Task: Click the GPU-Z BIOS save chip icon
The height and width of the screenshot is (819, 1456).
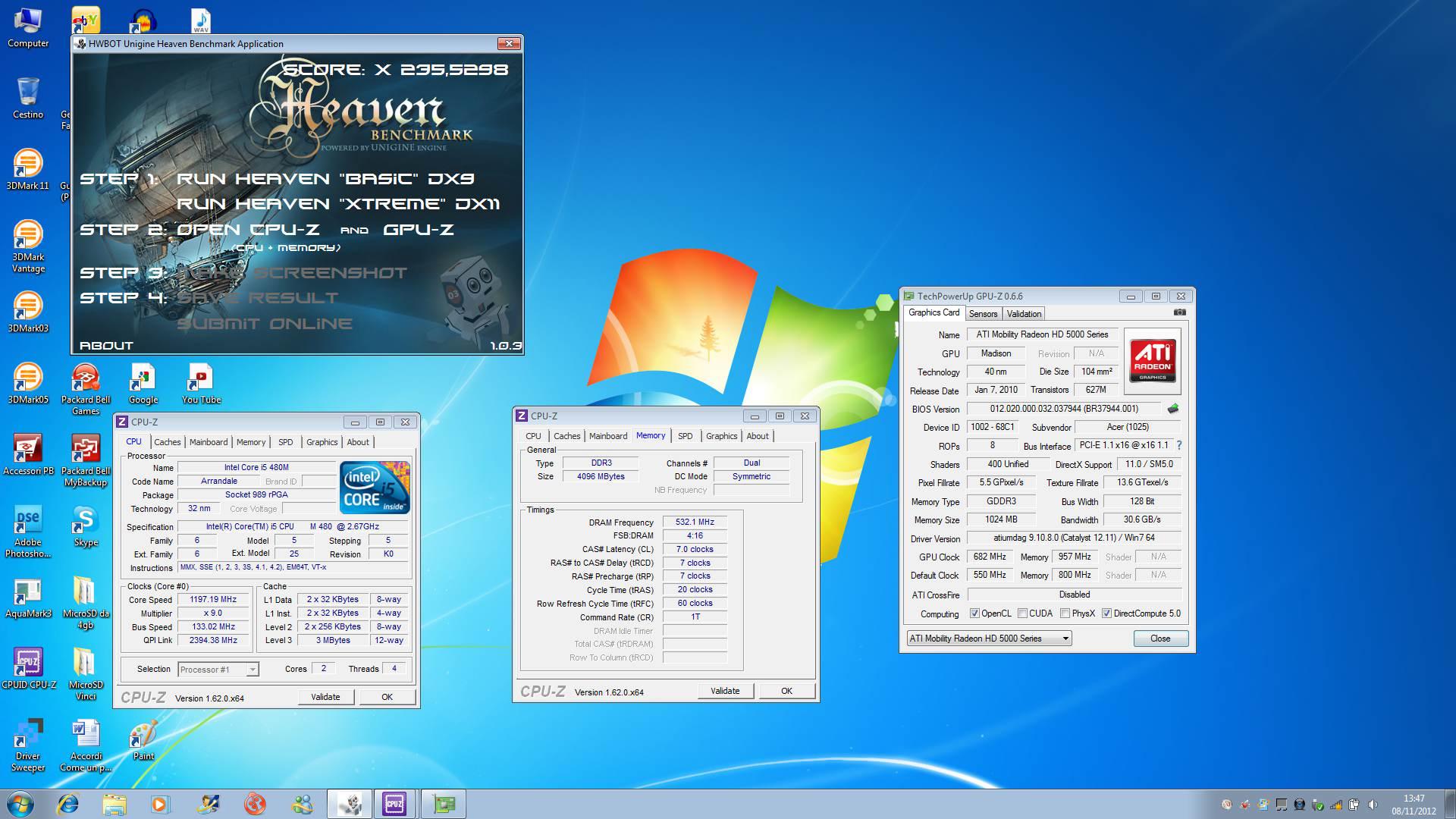Action: point(1173,409)
